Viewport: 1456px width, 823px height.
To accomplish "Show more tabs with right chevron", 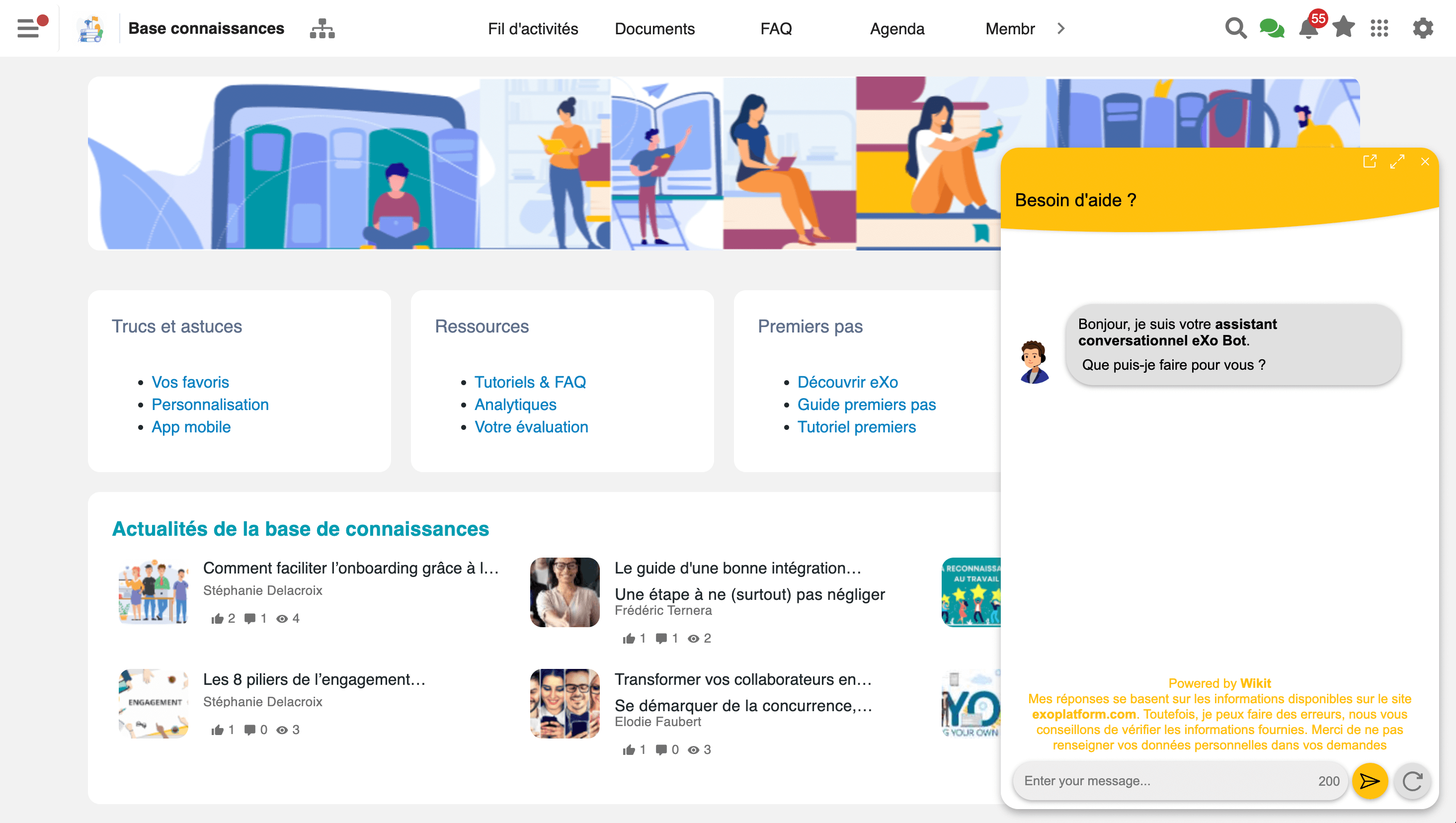I will (1060, 28).
